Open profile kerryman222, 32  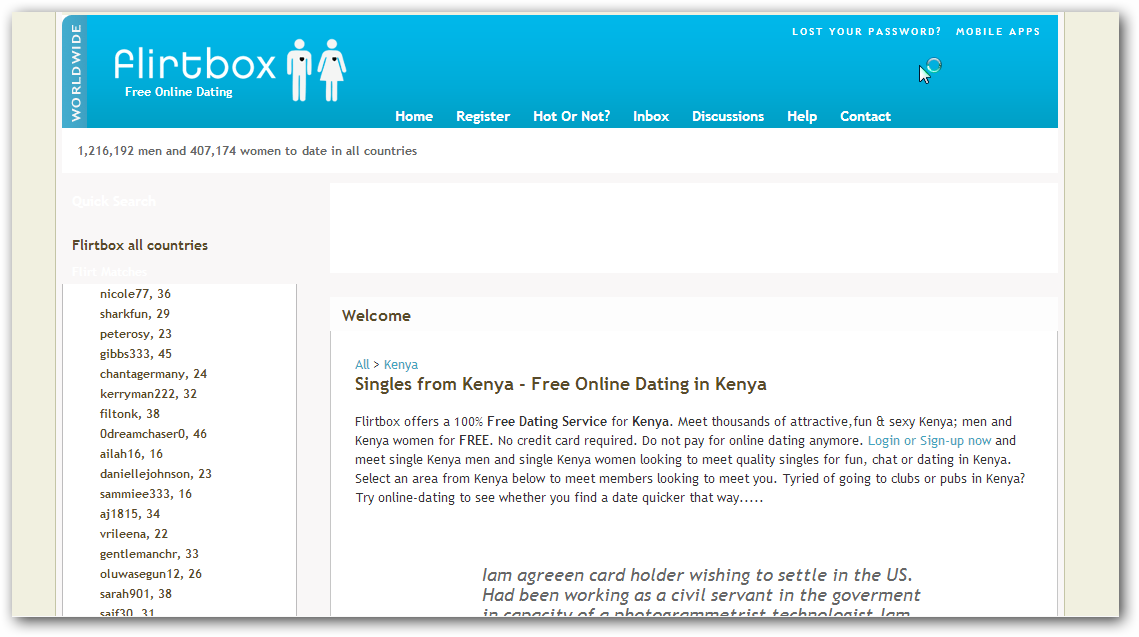(148, 394)
